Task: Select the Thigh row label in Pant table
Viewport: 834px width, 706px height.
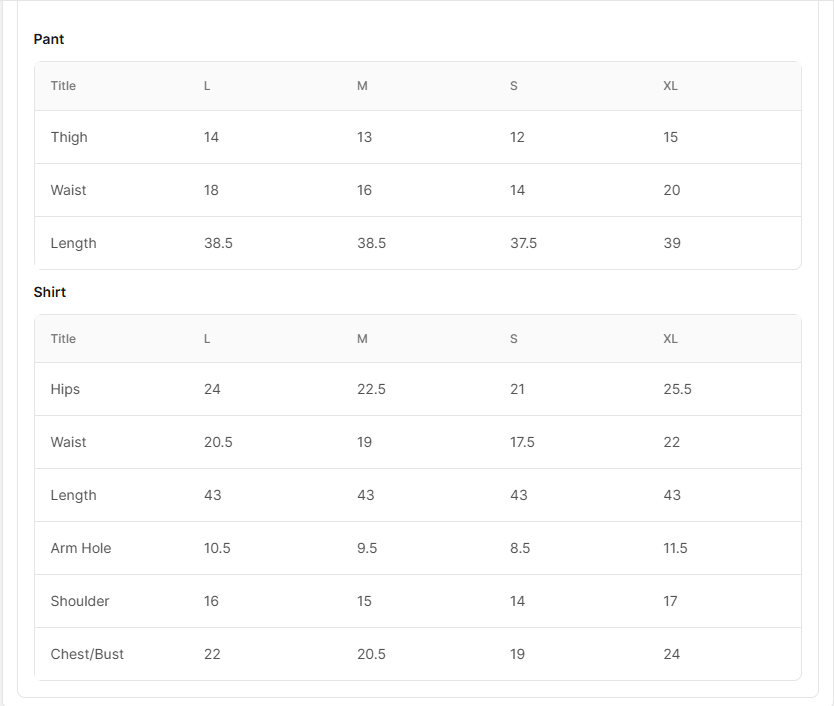Action: click(x=69, y=137)
